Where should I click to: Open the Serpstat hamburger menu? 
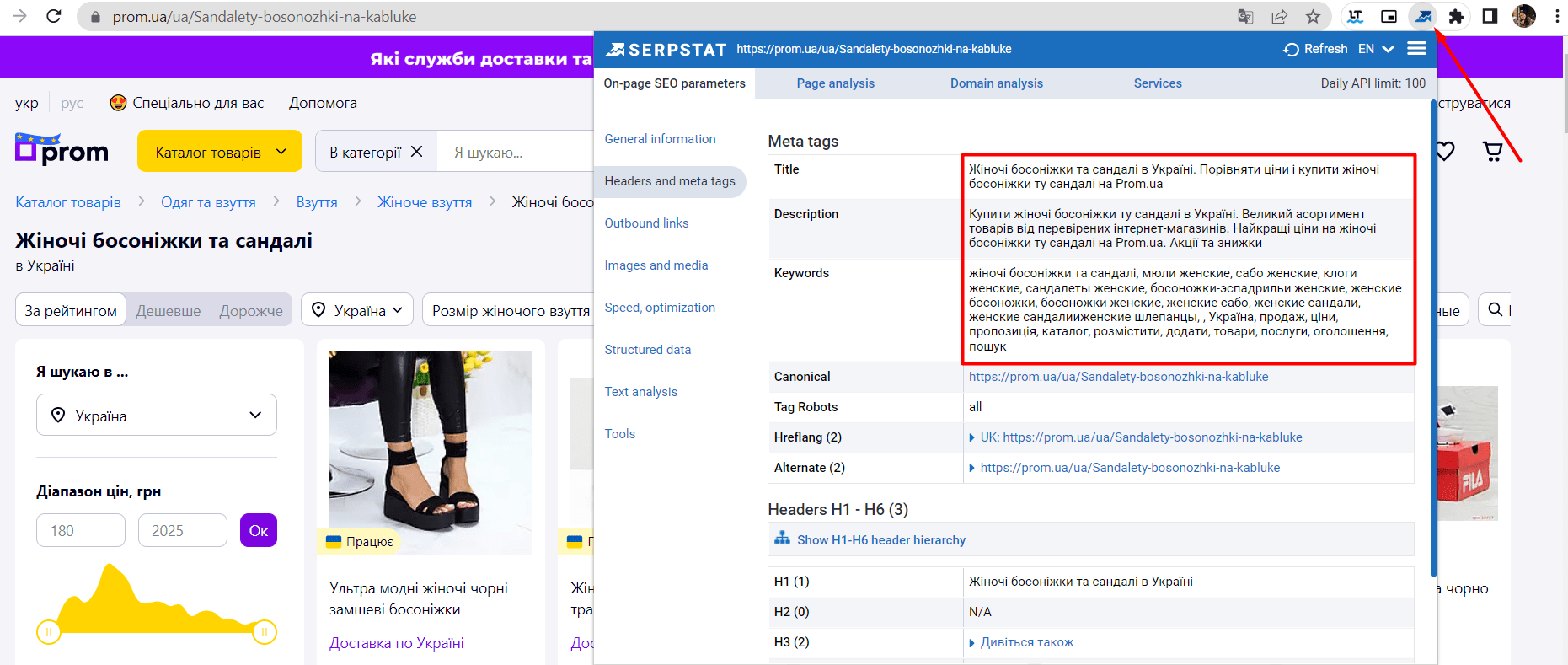tap(1416, 49)
